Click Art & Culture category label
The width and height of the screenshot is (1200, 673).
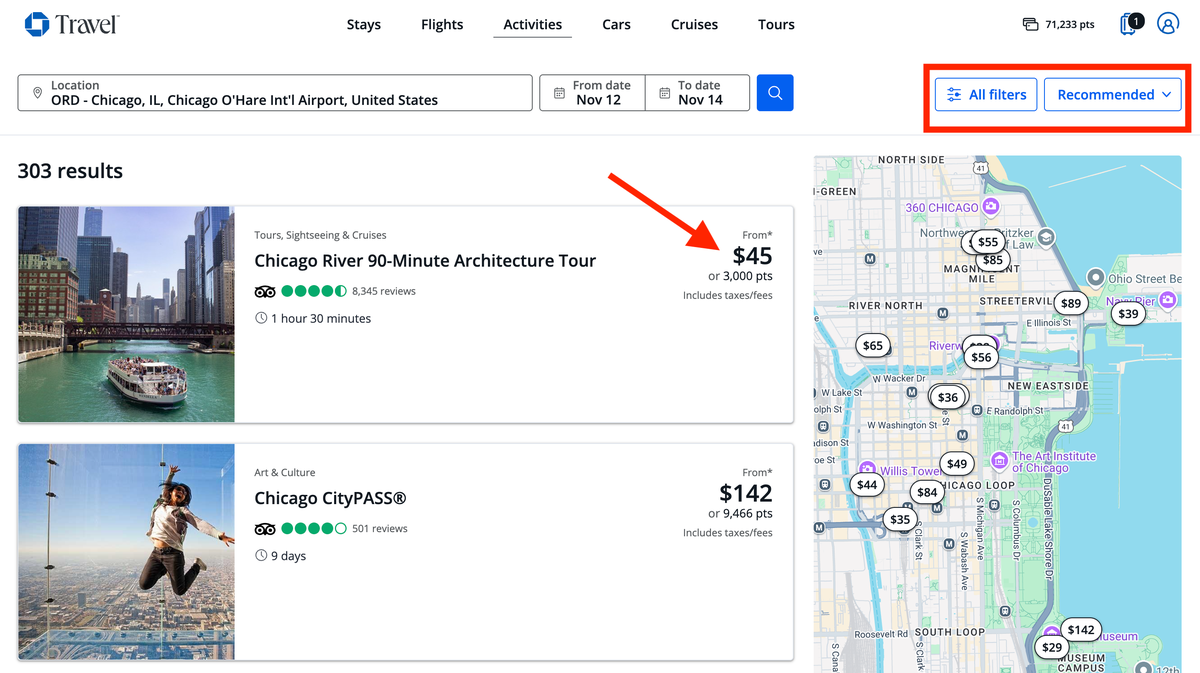coord(284,472)
